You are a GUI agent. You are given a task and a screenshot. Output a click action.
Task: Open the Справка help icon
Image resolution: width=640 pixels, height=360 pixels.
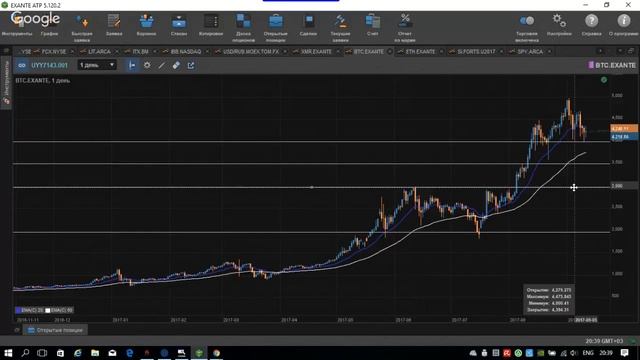pos(591,25)
